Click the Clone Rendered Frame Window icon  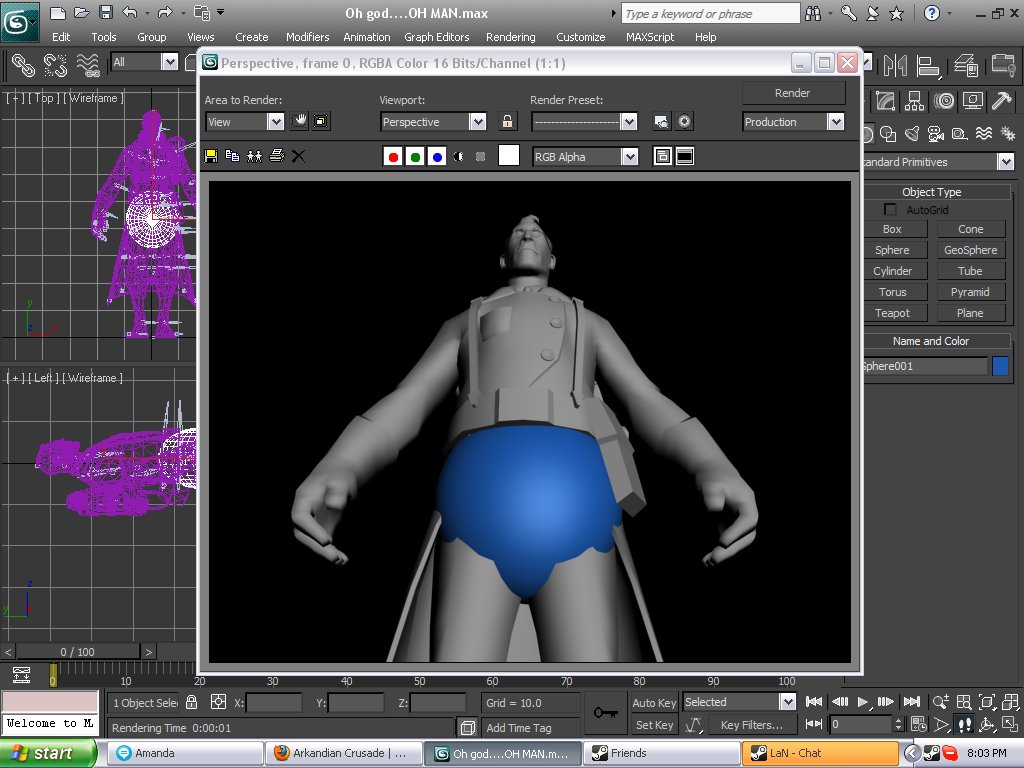[x=253, y=156]
